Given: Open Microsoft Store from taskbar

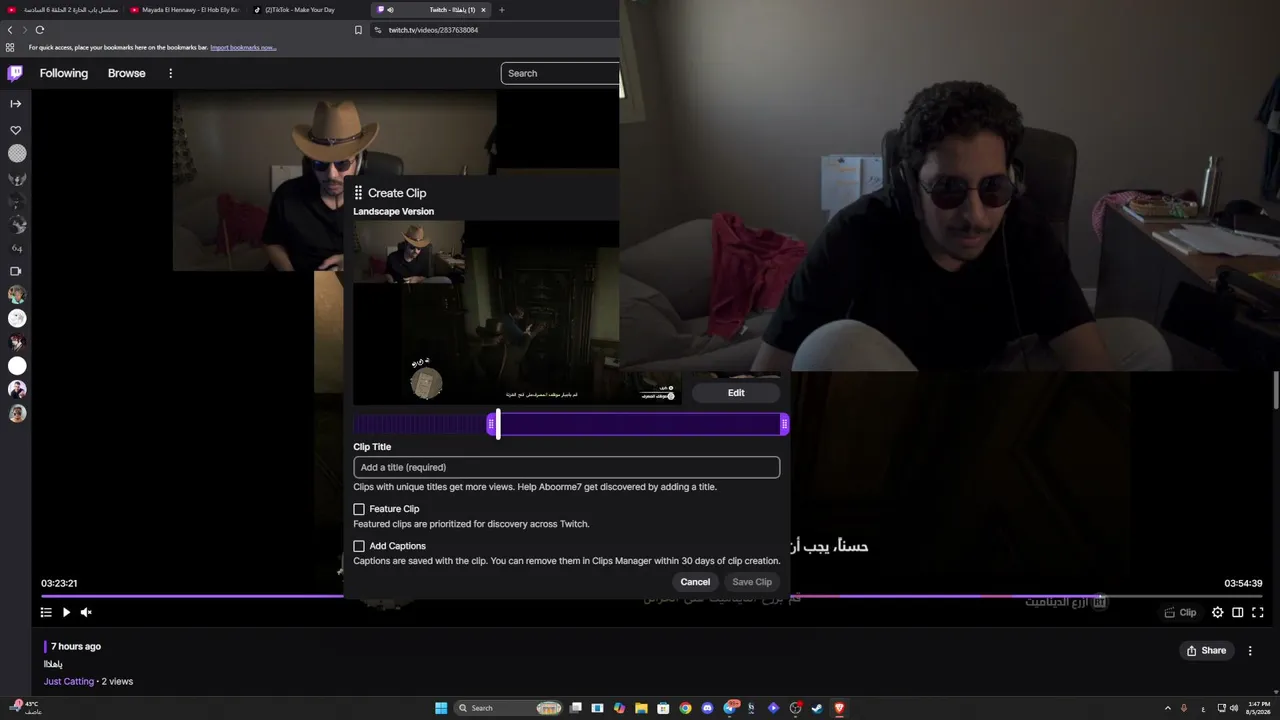Looking at the screenshot, I should click(663, 708).
